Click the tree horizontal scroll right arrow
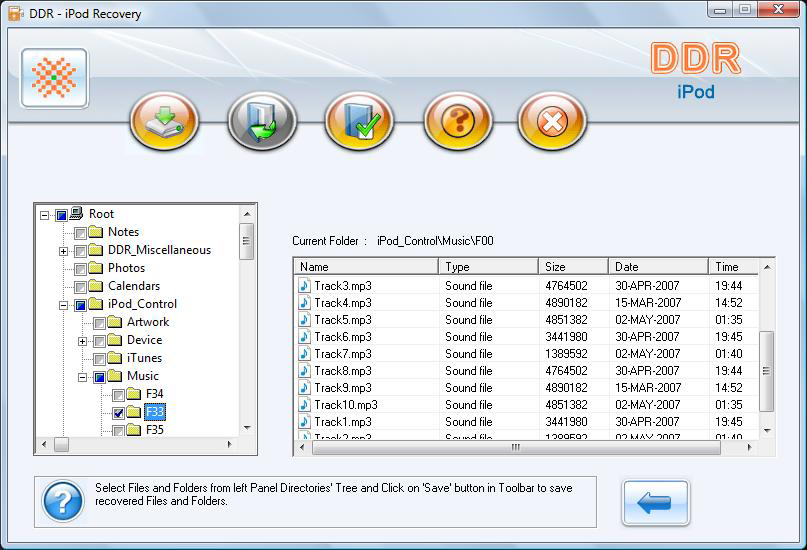This screenshot has height=550, width=807. 230,444
